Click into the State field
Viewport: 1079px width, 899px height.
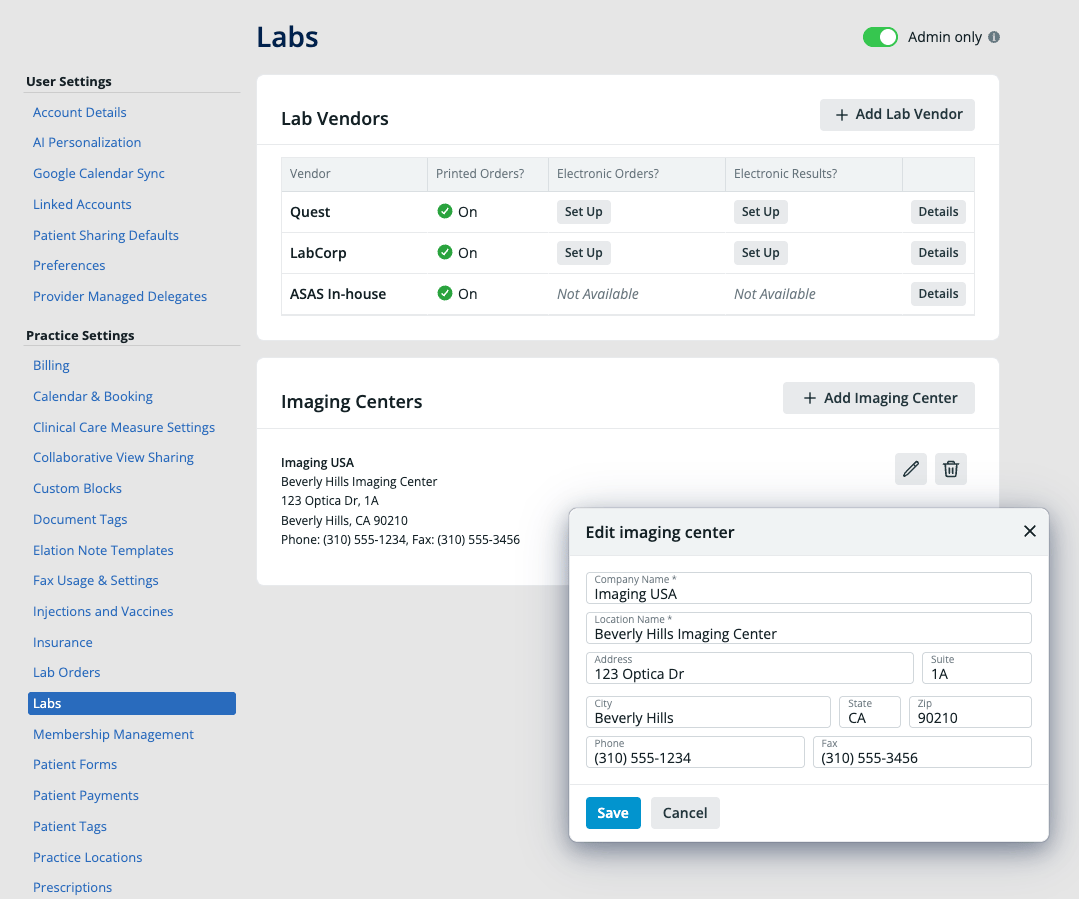[870, 712]
